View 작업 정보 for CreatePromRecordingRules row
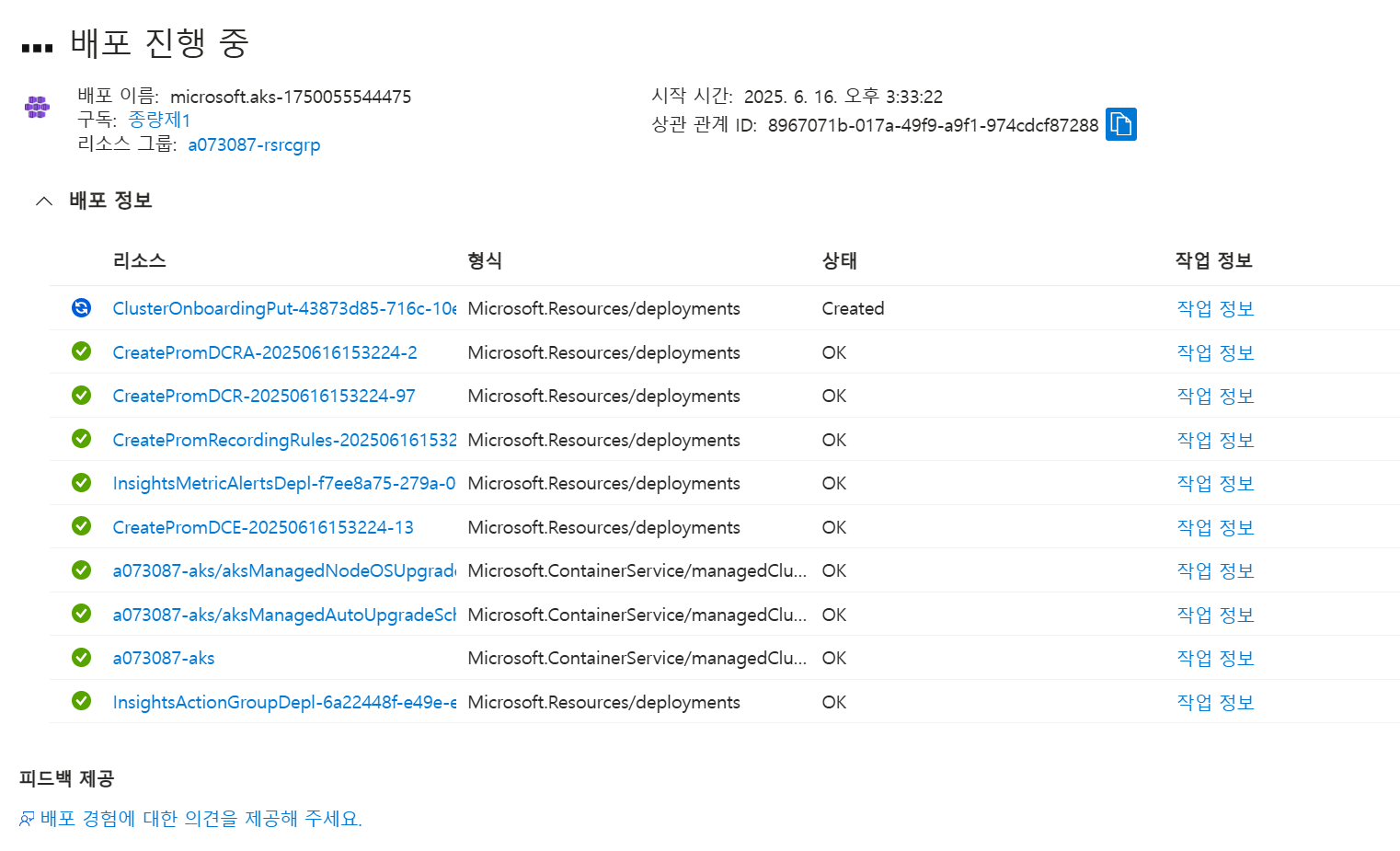Screen dimensions: 1400x851 point(1215,440)
